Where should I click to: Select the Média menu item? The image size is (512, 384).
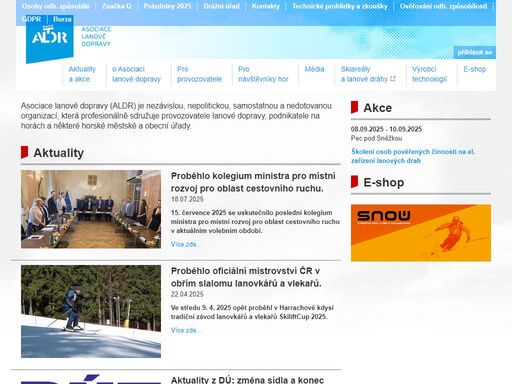pyautogui.click(x=314, y=69)
